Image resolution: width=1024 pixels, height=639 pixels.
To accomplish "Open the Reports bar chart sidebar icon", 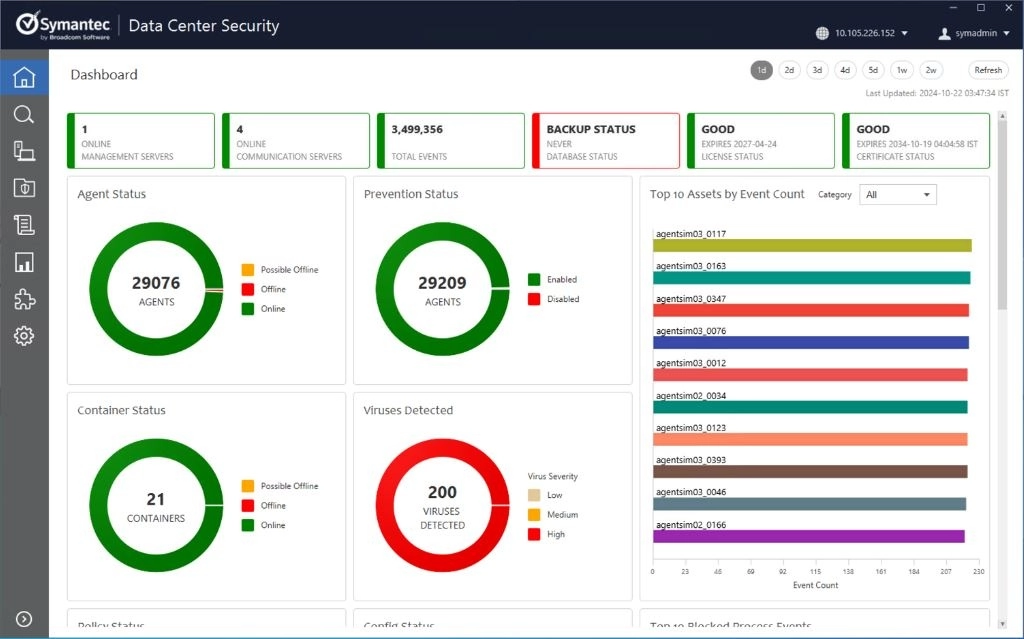I will (24, 262).
